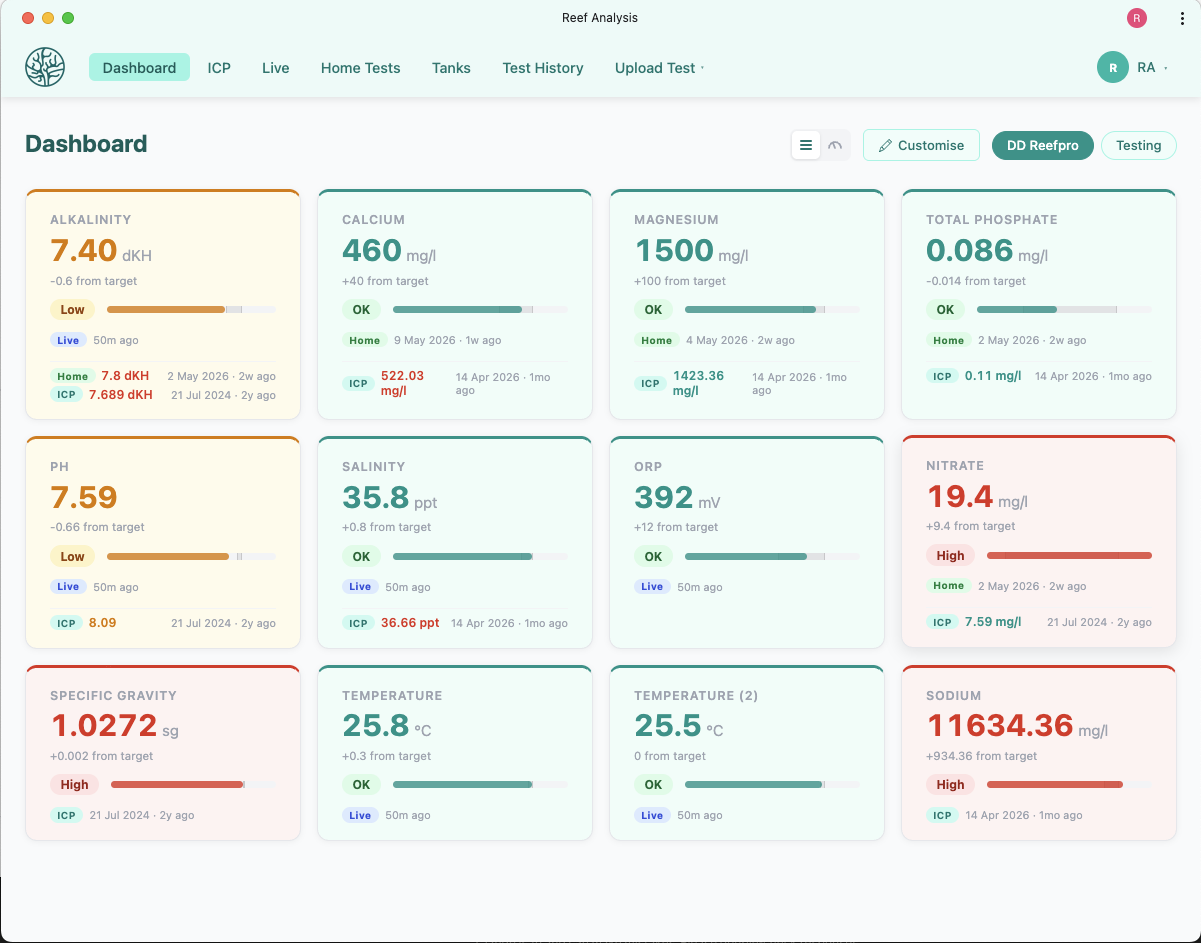The width and height of the screenshot is (1201, 943).
Task: Open the three-dot menu in title bar
Action: [1182, 18]
